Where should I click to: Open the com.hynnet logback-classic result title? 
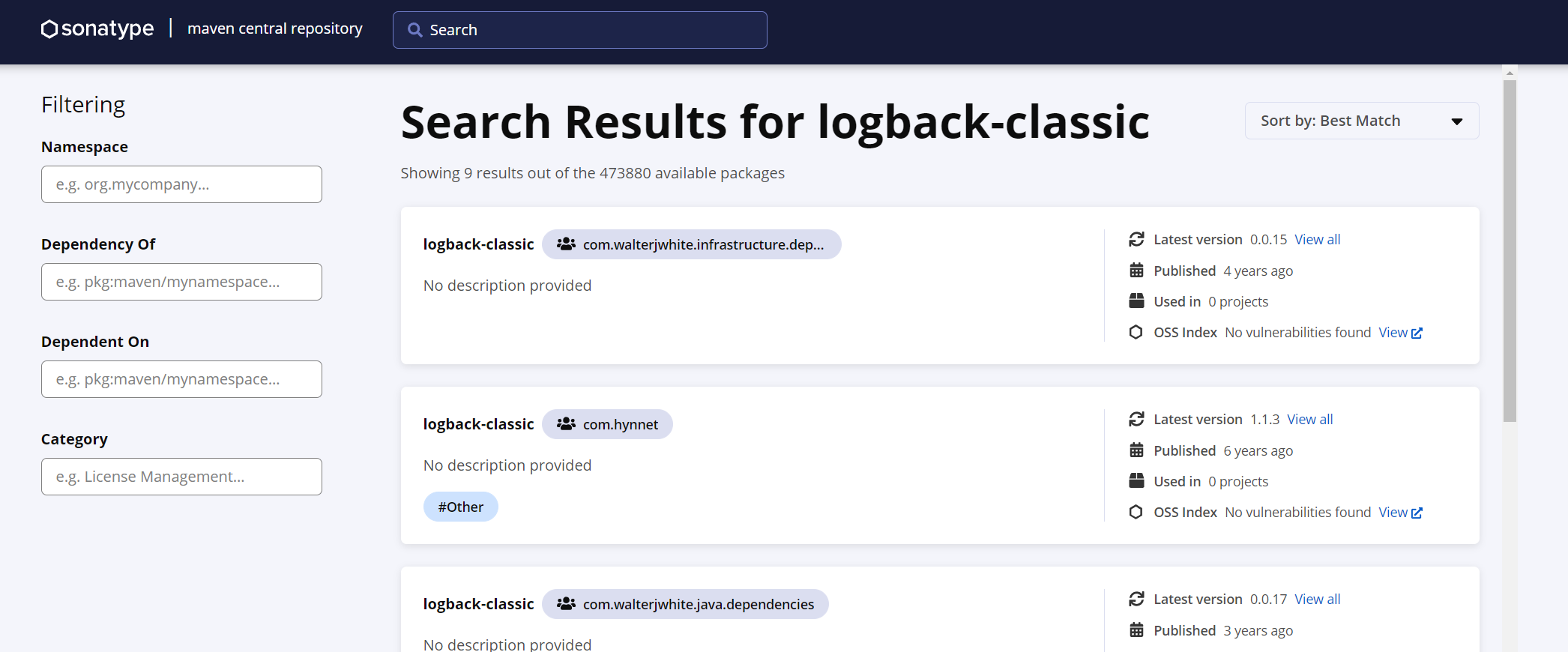click(x=478, y=424)
